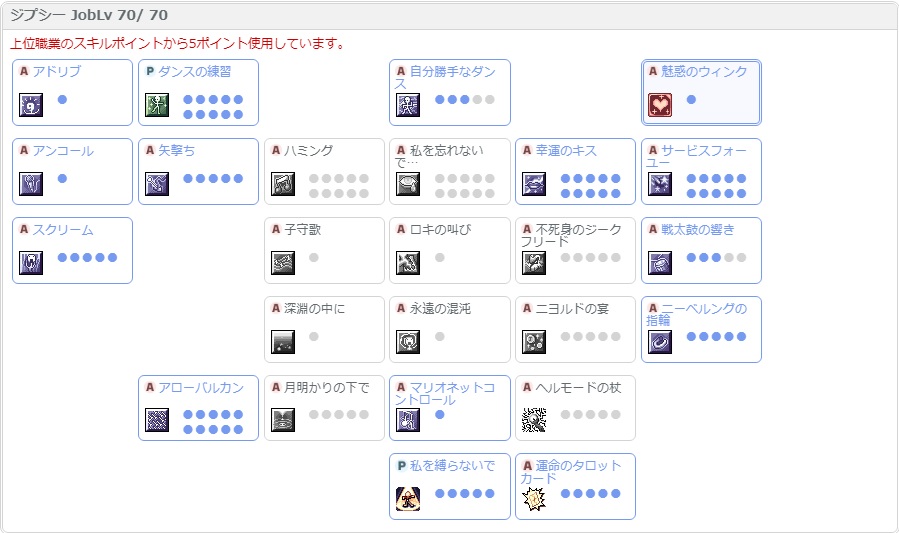Open the アドリブ skill name link
This screenshot has width=899, height=533.
pyautogui.click(x=57, y=72)
